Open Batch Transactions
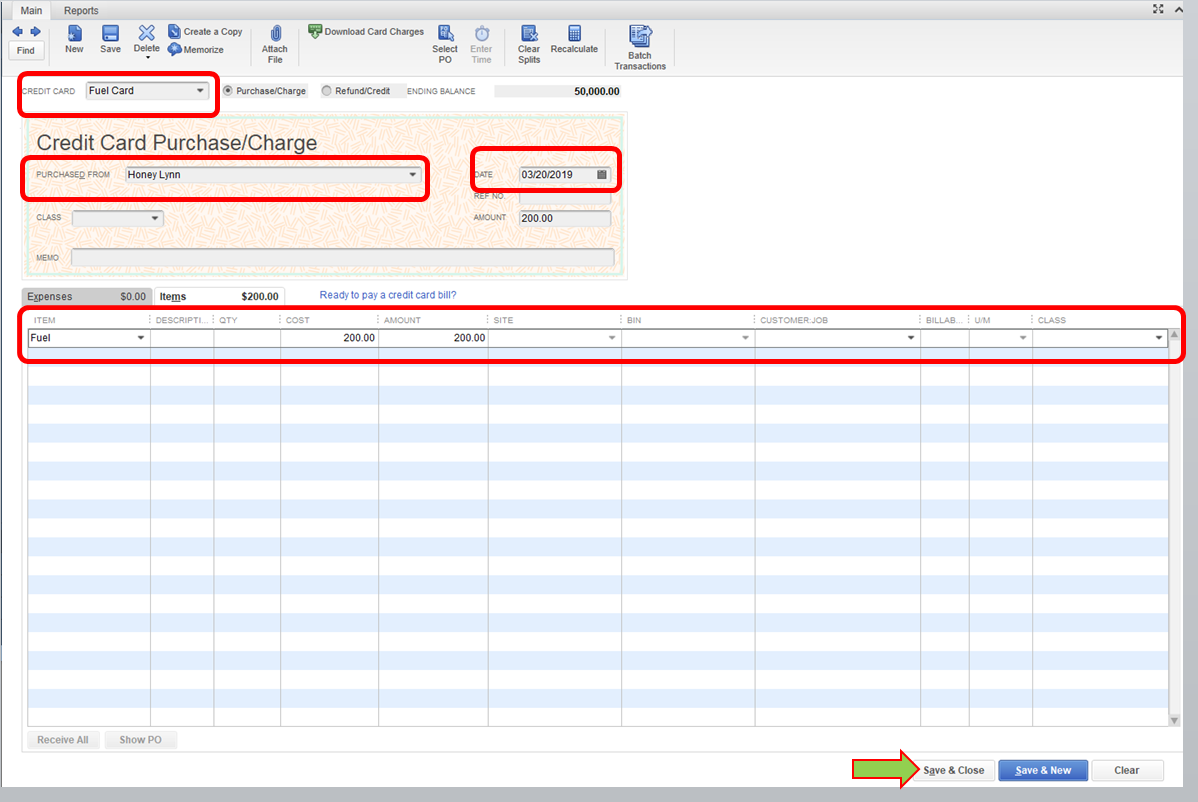Image resolution: width=1198 pixels, height=802 pixels. tap(640, 47)
